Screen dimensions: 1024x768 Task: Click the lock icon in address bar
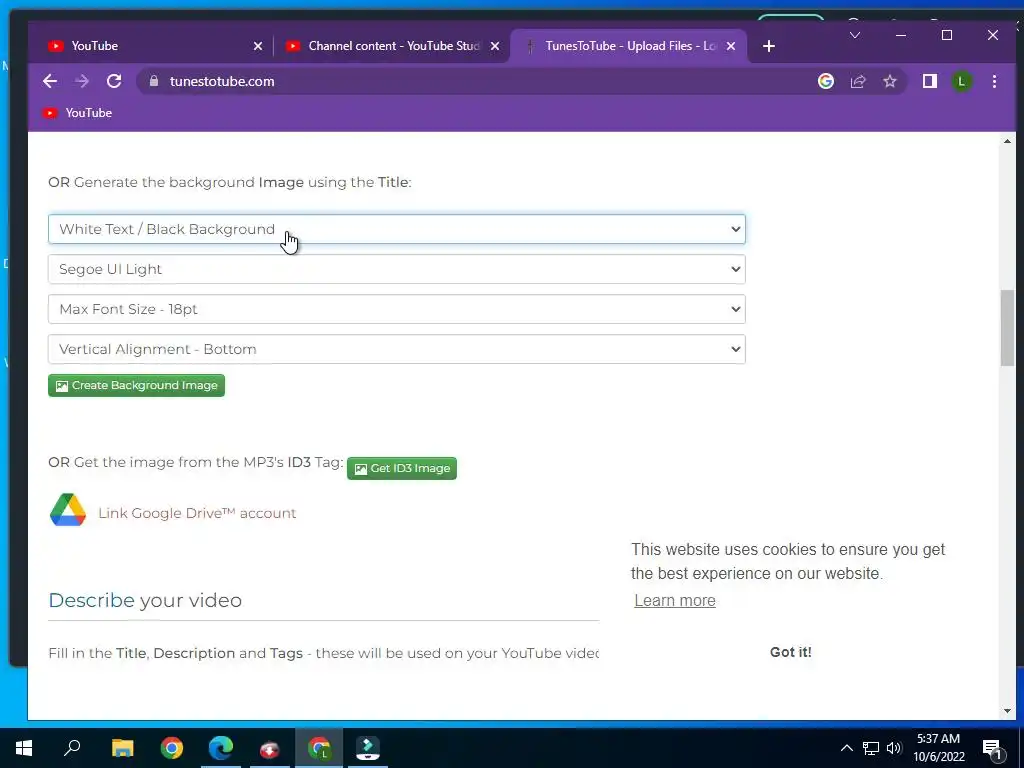point(154,81)
